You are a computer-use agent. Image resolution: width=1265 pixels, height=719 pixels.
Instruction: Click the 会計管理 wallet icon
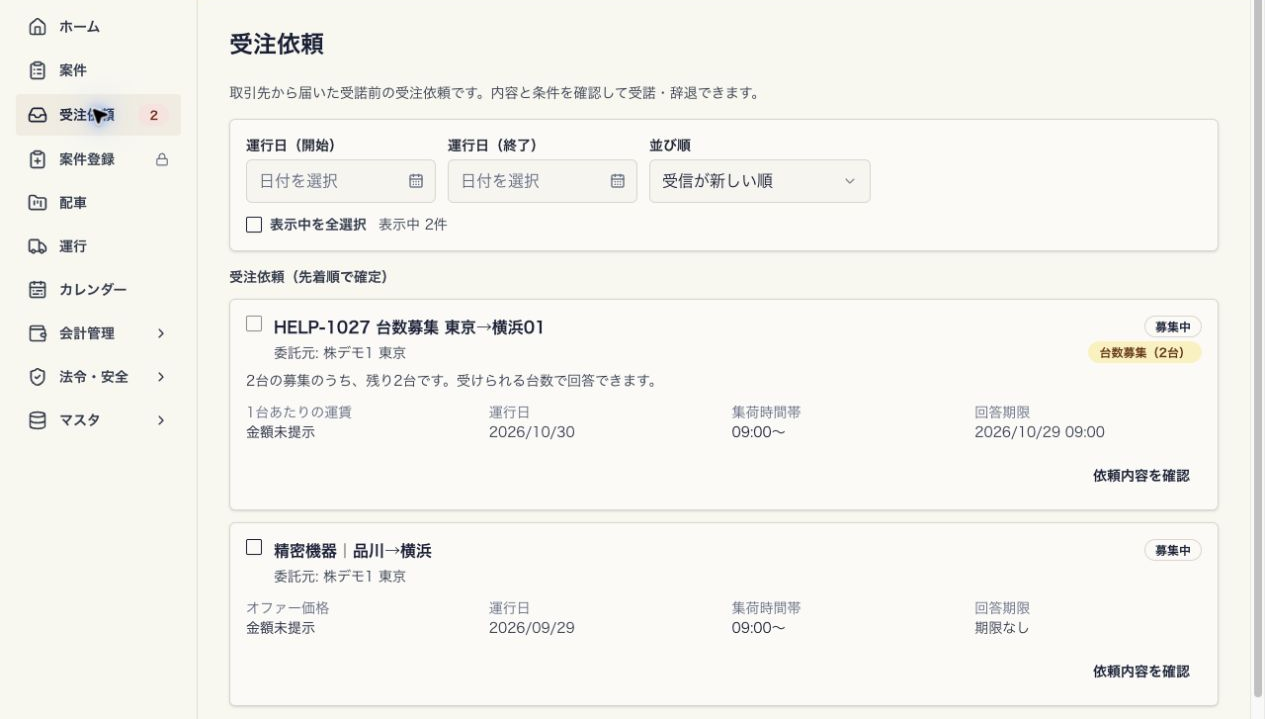click(37, 333)
